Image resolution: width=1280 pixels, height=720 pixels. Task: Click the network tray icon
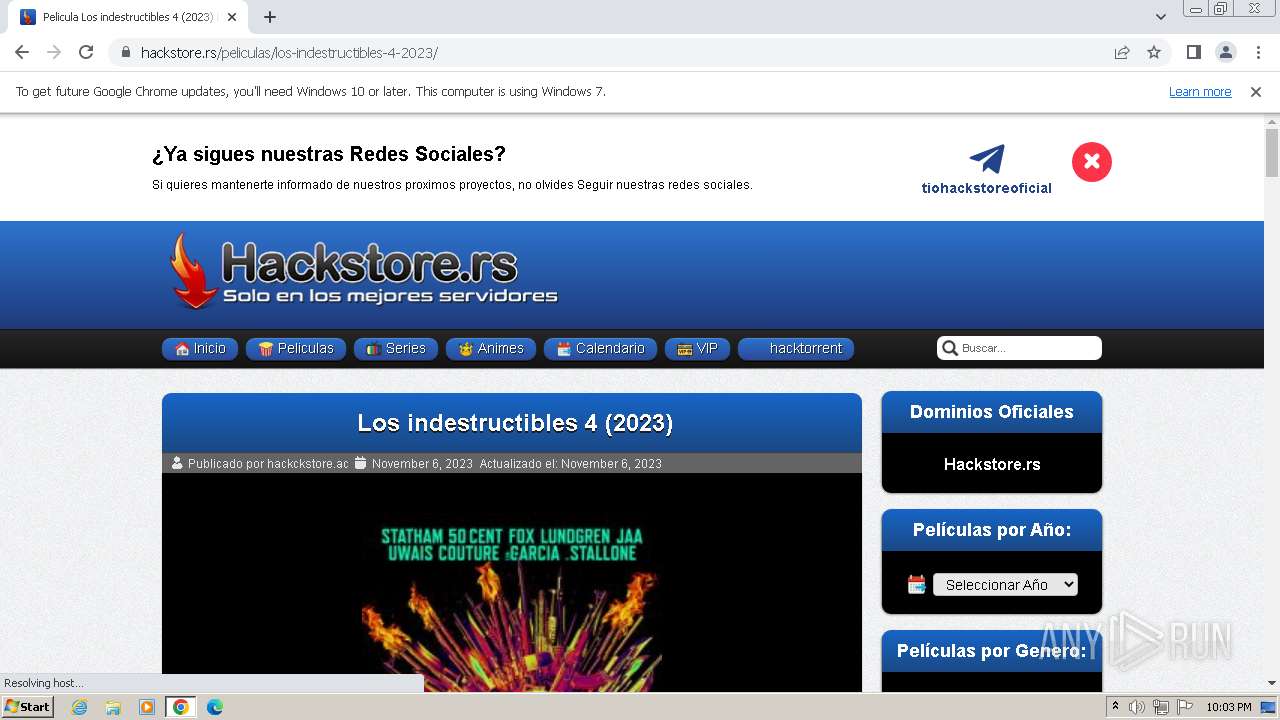(x=1161, y=707)
